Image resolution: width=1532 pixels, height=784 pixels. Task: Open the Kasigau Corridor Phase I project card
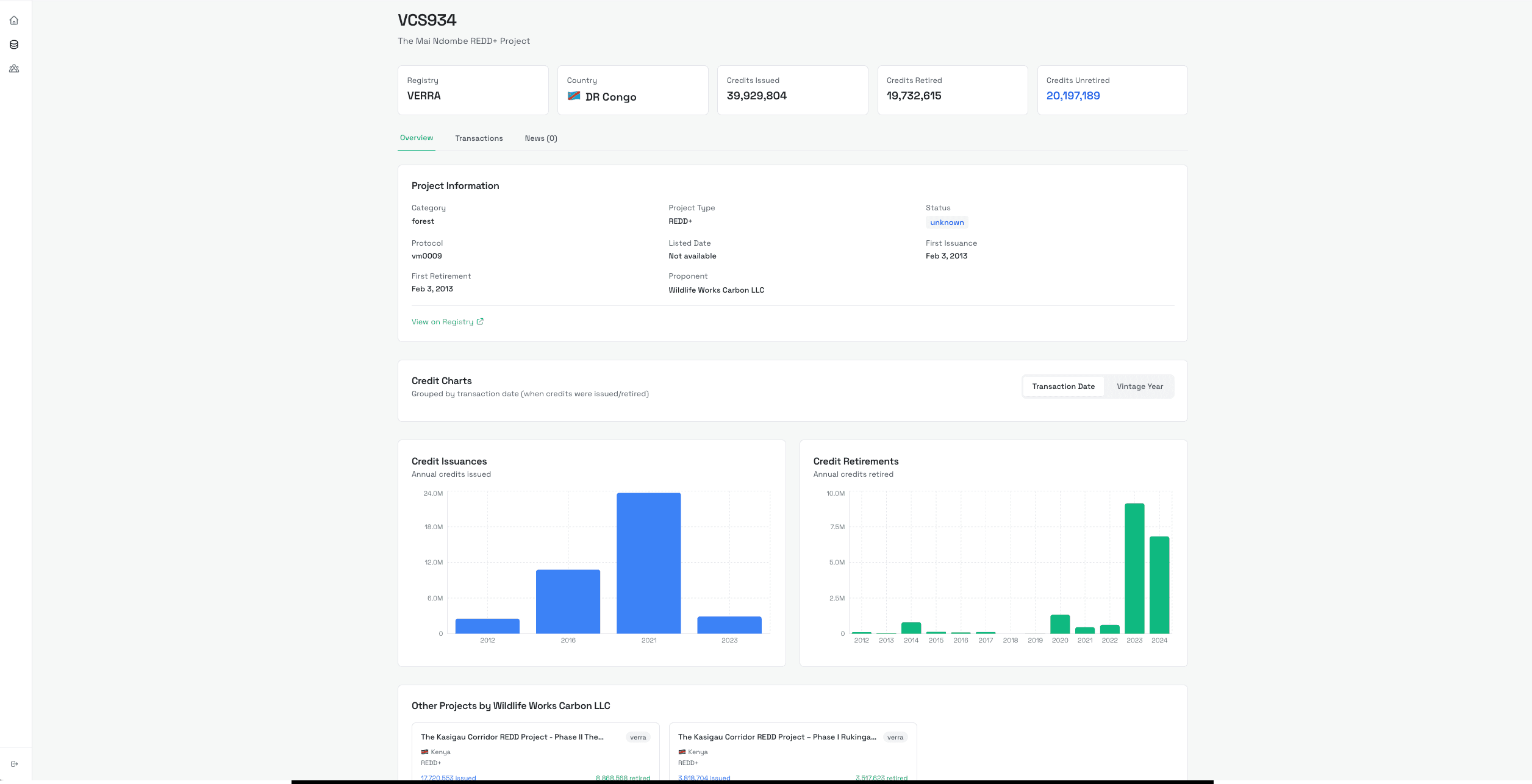pos(792,750)
